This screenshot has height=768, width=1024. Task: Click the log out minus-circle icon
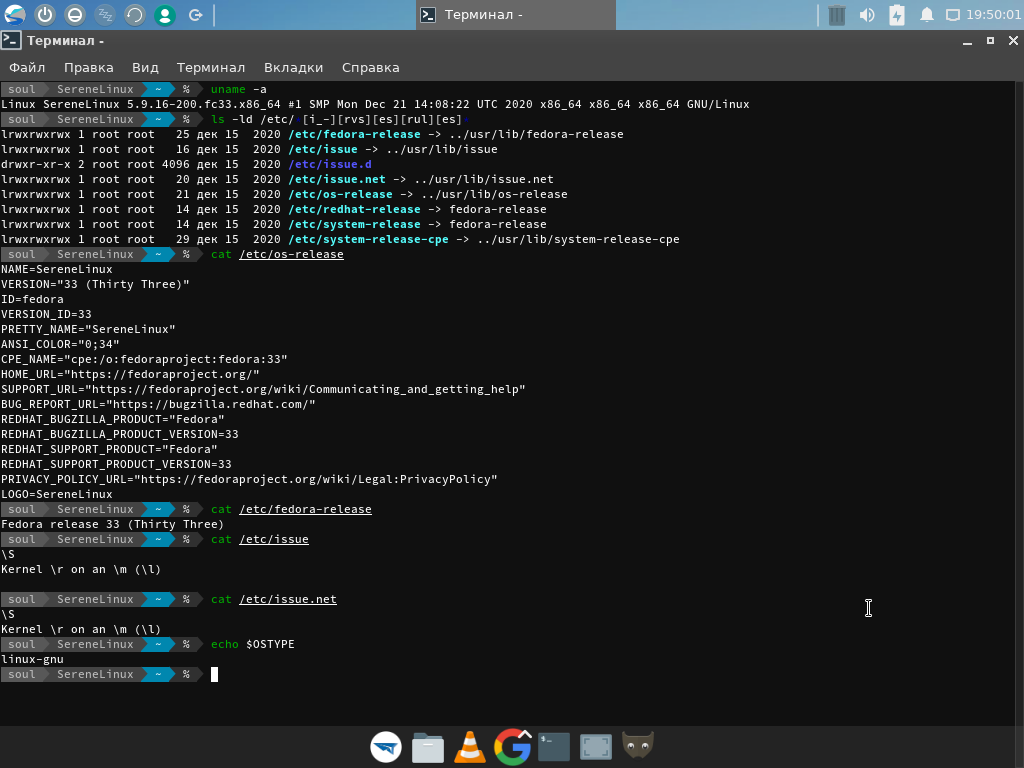74,14
